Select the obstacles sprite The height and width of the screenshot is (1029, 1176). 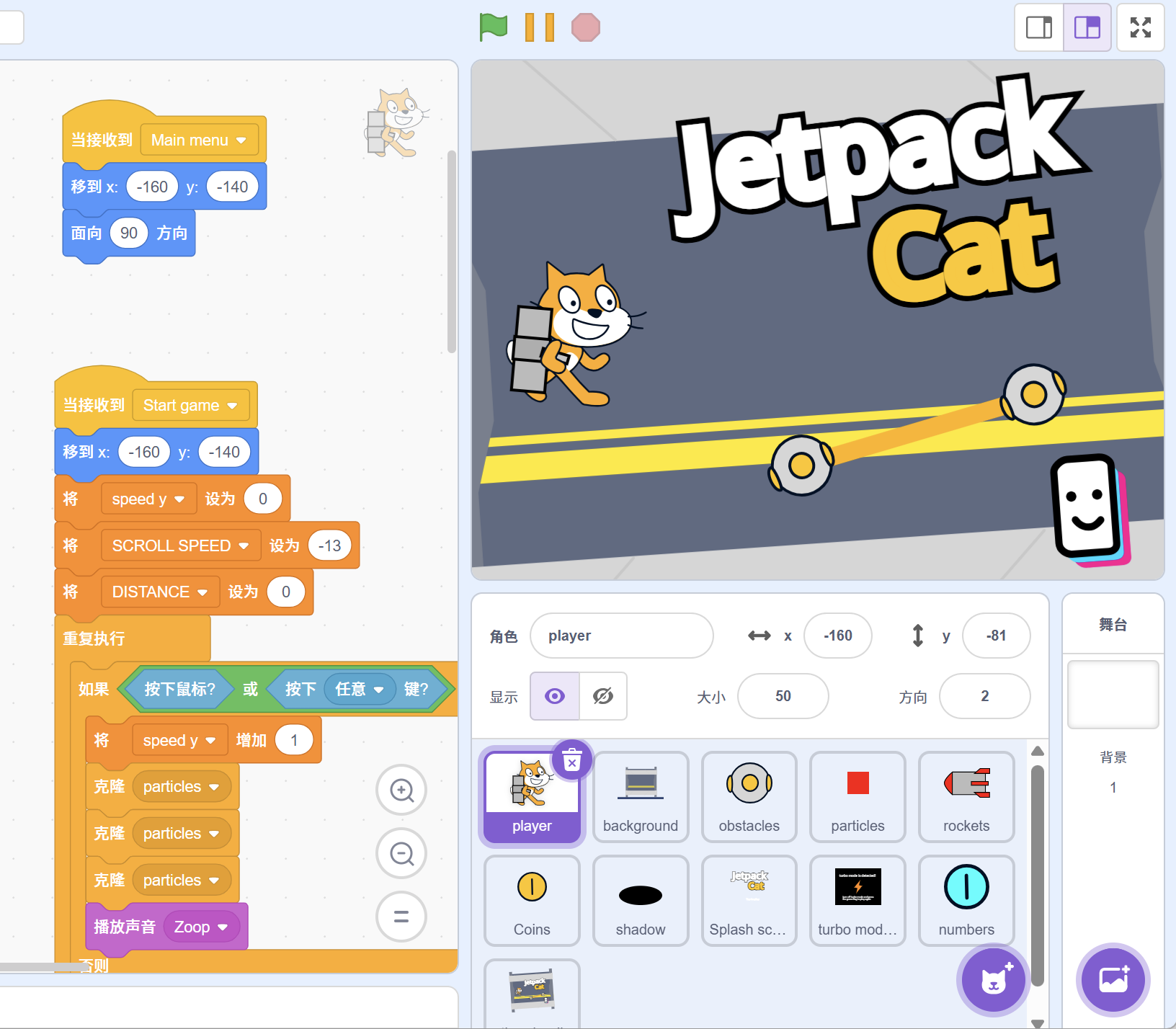pos(749,796)
